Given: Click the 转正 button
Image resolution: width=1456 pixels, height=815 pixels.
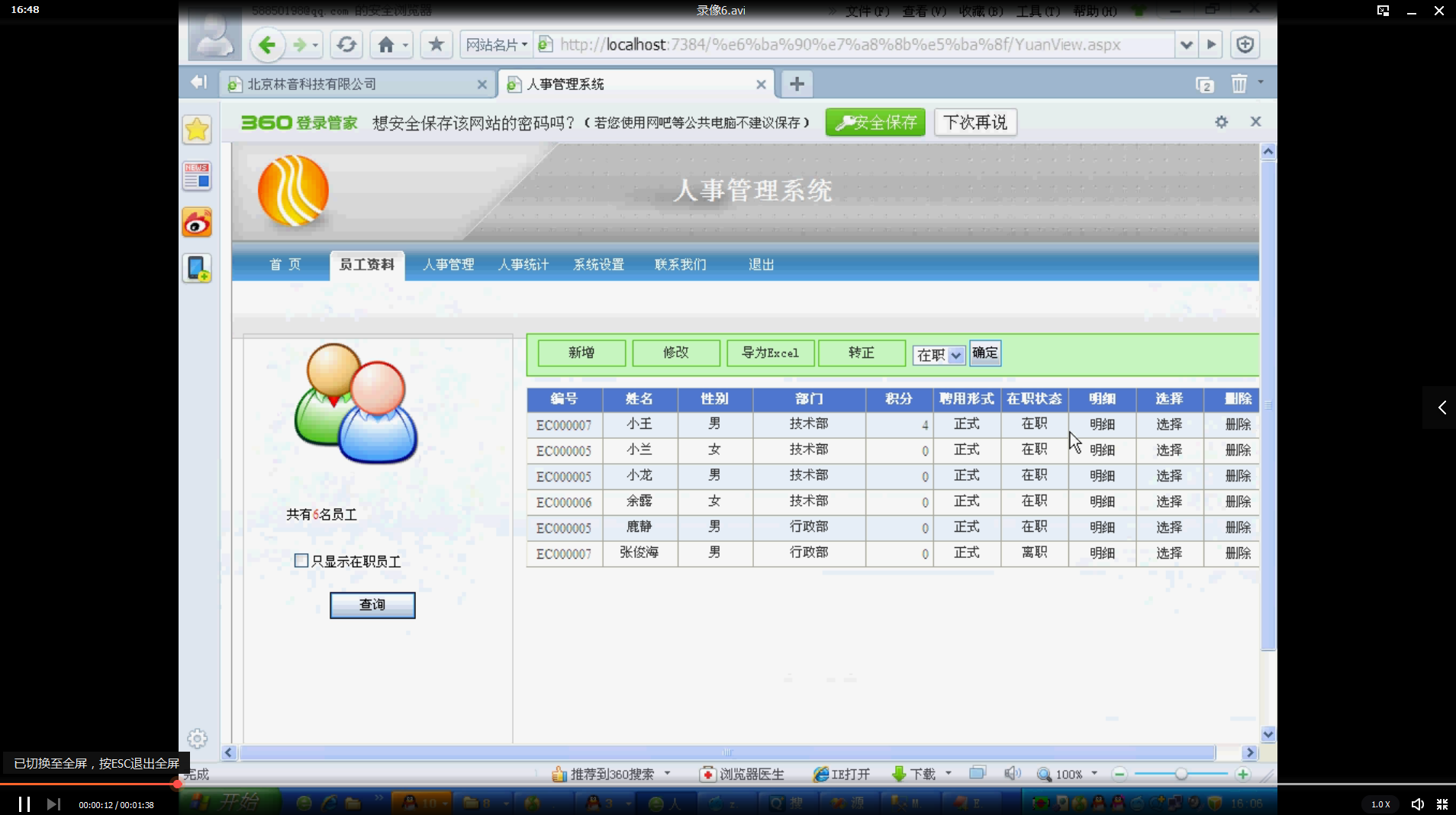Looking at the screenshot, I should pyautogui.click(x=862, y=353).
